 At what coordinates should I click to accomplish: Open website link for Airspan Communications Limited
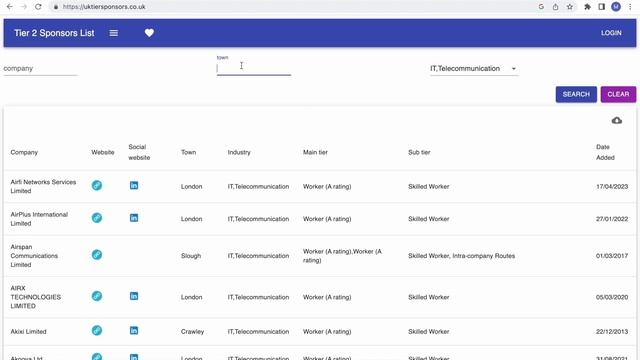point(97,255)
